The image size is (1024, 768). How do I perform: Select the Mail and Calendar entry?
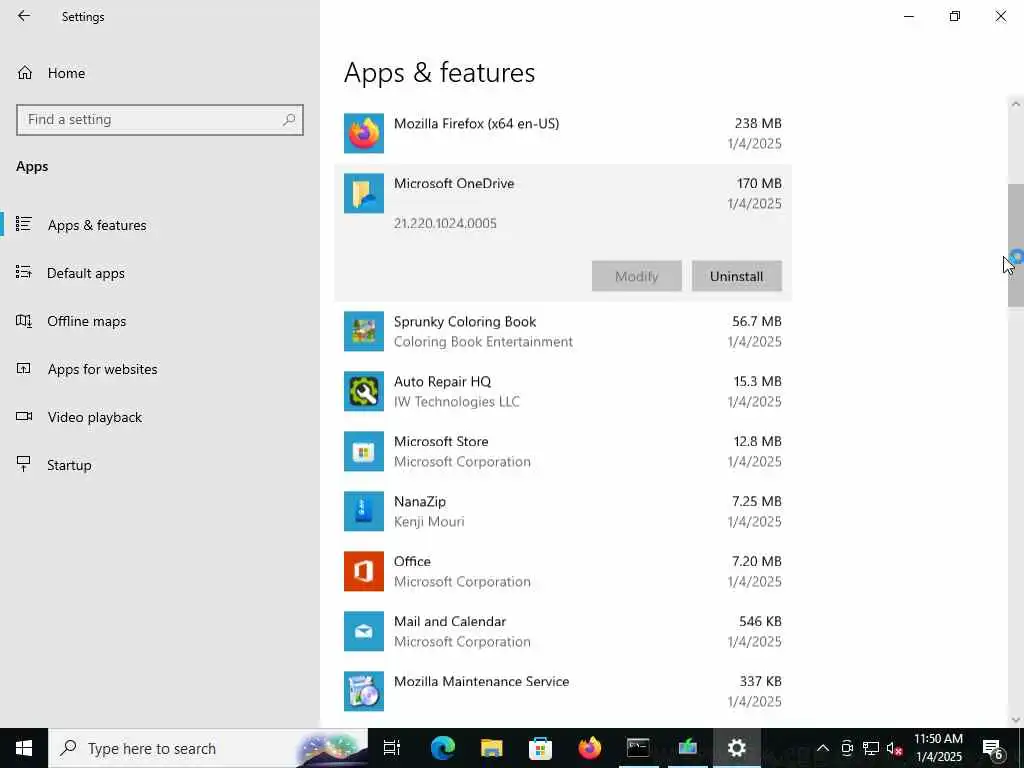pyautogui.click(x=563, y=632)
